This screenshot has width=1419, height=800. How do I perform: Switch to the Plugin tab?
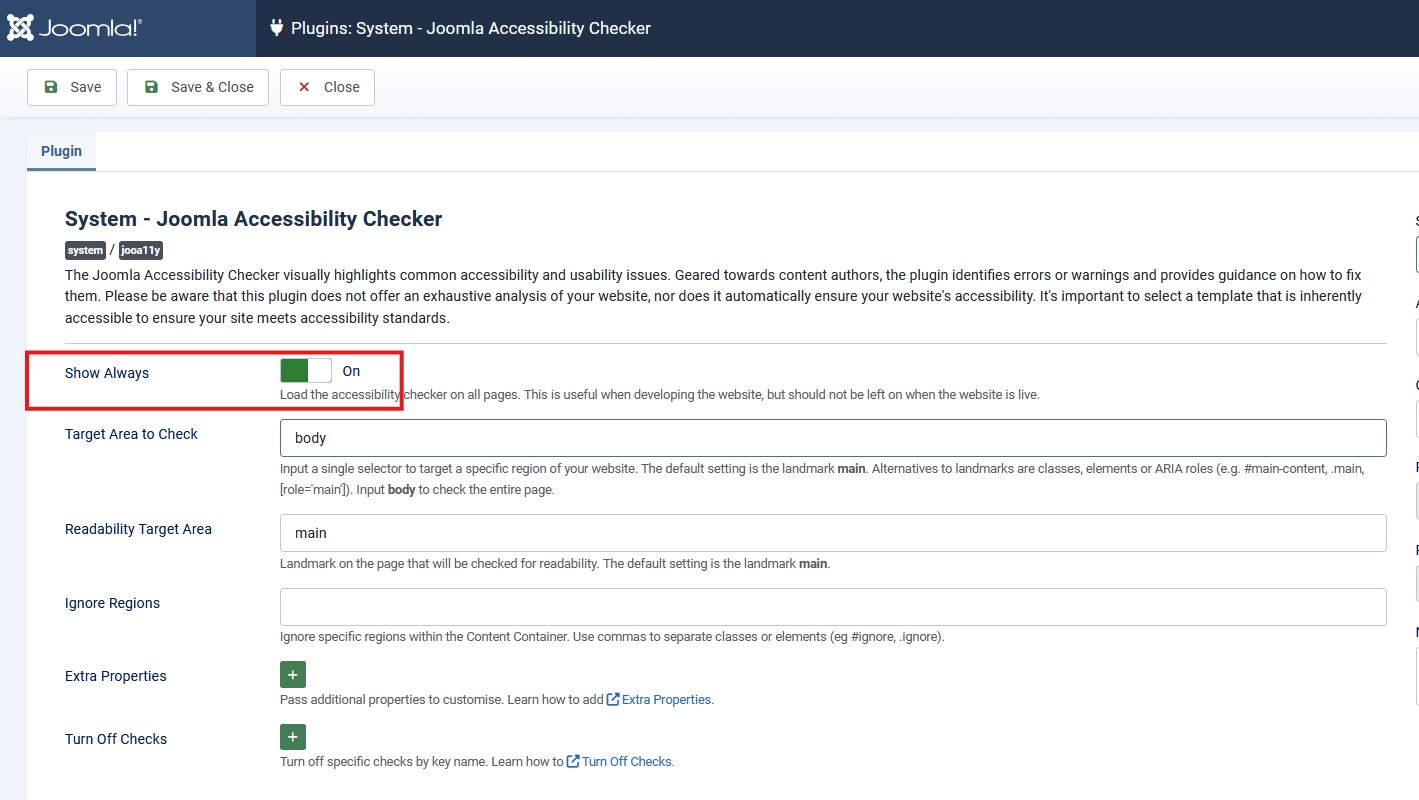(61, 151)
